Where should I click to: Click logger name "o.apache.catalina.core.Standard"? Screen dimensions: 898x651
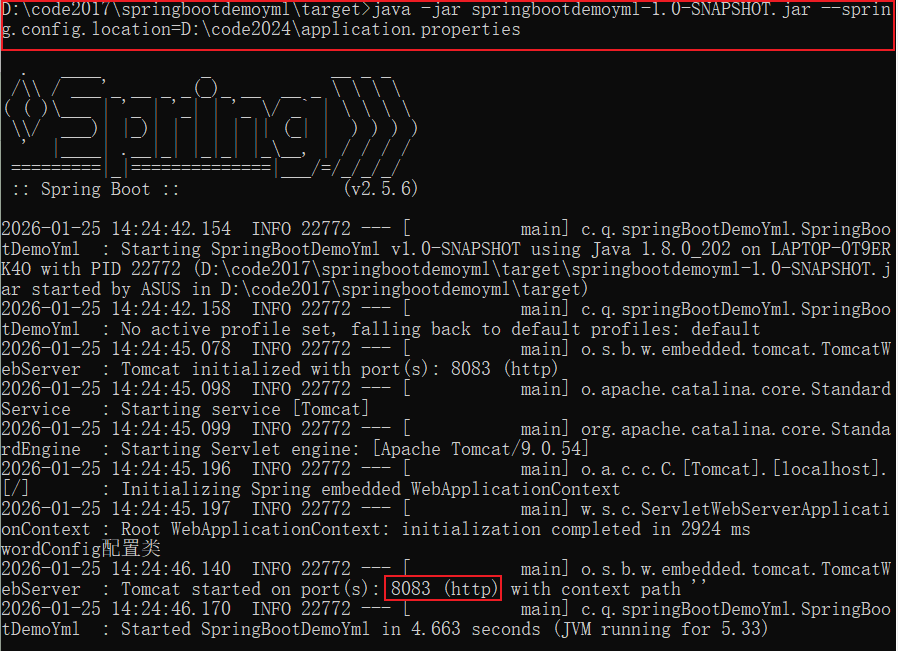736,389
